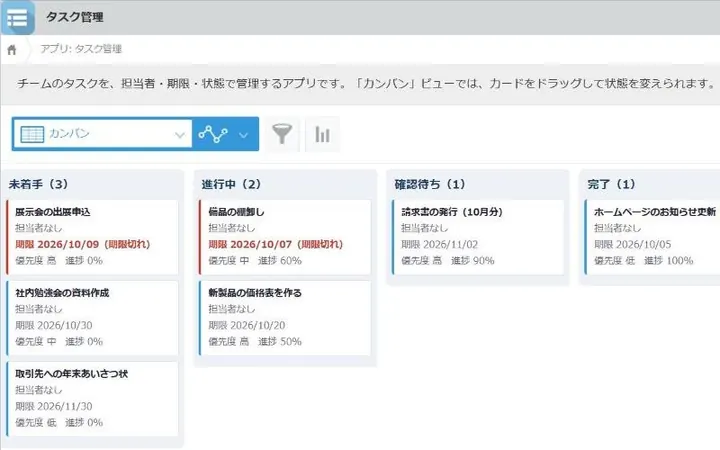The image size is (720, 450).
Task: Open the カンバン view dropdown
Action: [102, 134]
